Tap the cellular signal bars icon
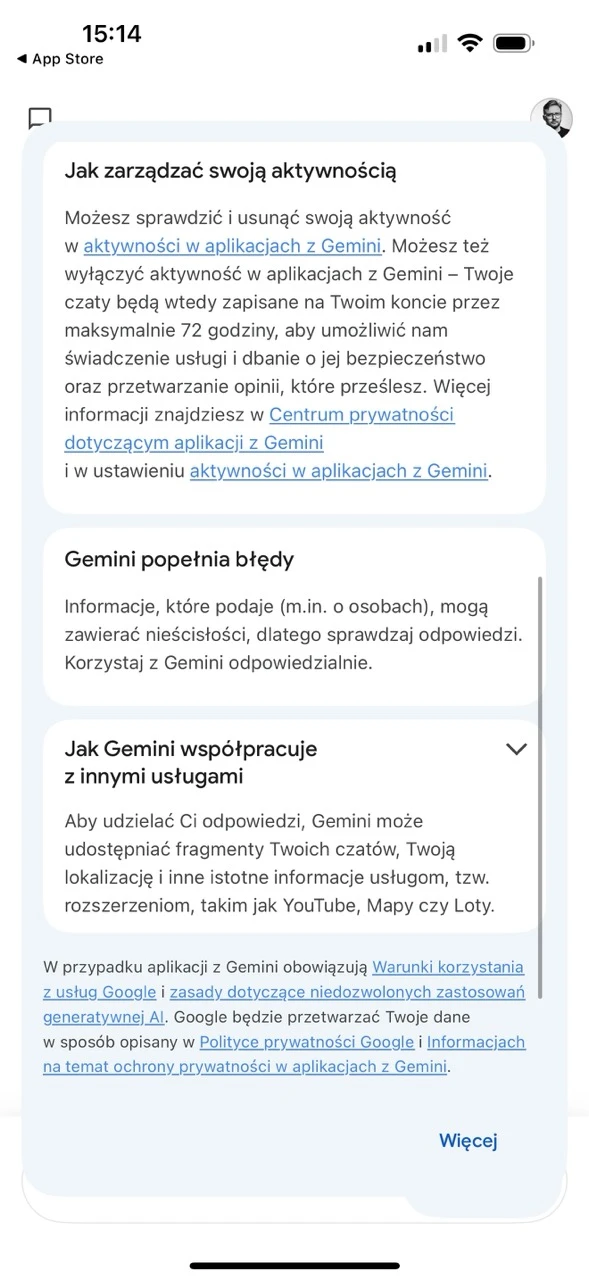589x1280 pixels. pos(432,44)
